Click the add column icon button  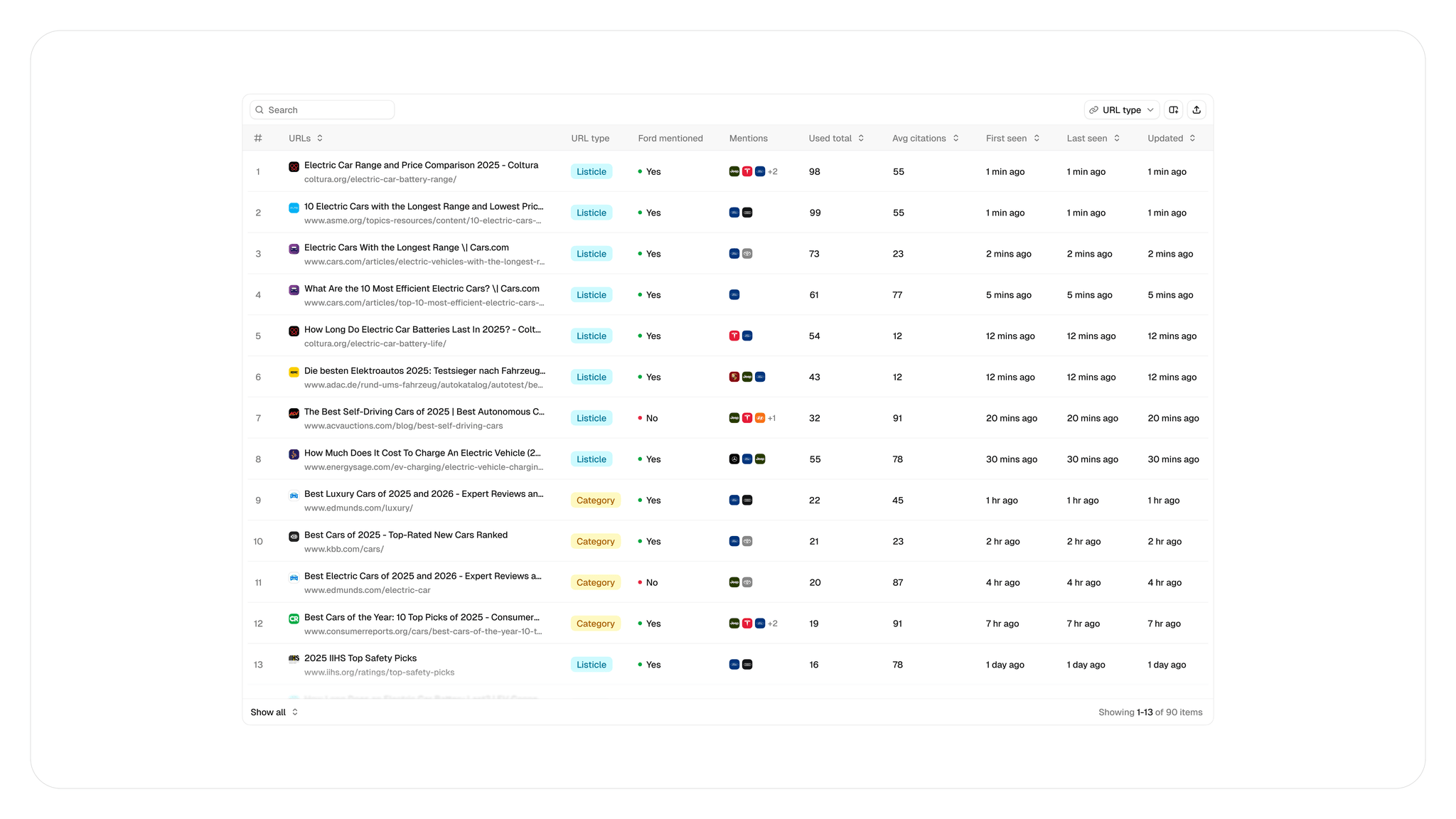pos(1174,109)
